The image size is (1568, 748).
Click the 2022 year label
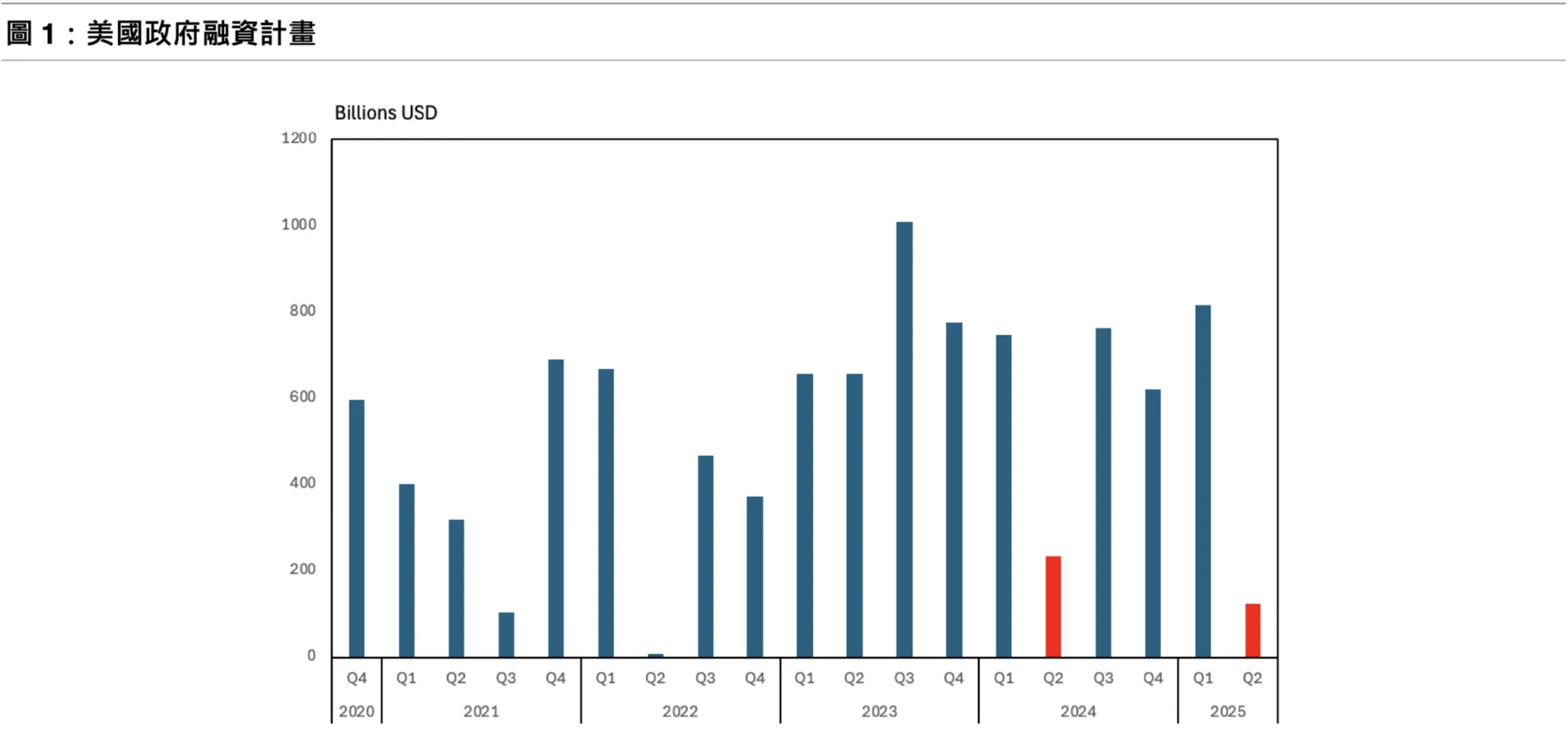coord(680,711)
